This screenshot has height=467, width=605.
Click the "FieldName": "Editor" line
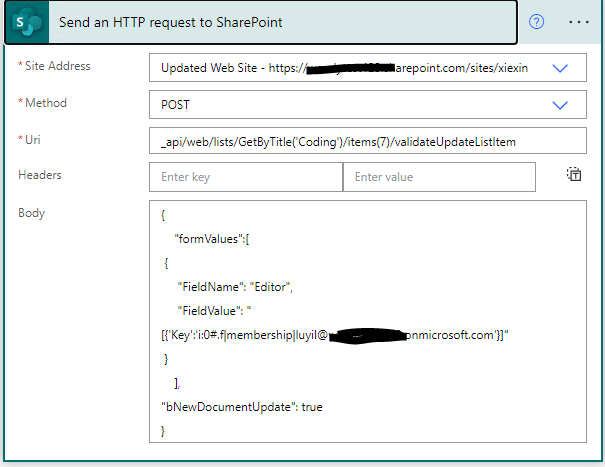click(x=235, y=287)
